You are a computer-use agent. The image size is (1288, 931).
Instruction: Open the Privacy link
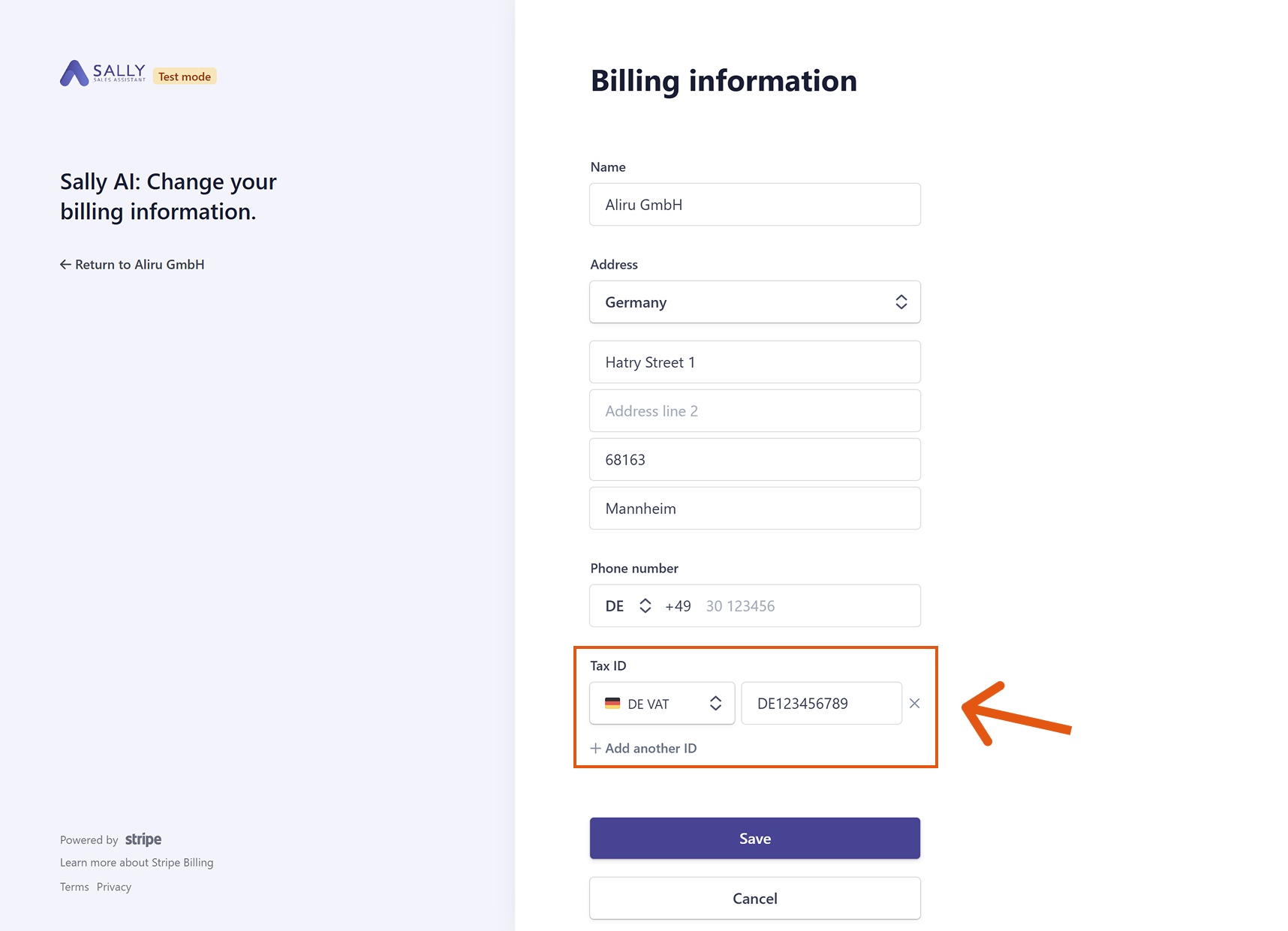tap(114, 887)
